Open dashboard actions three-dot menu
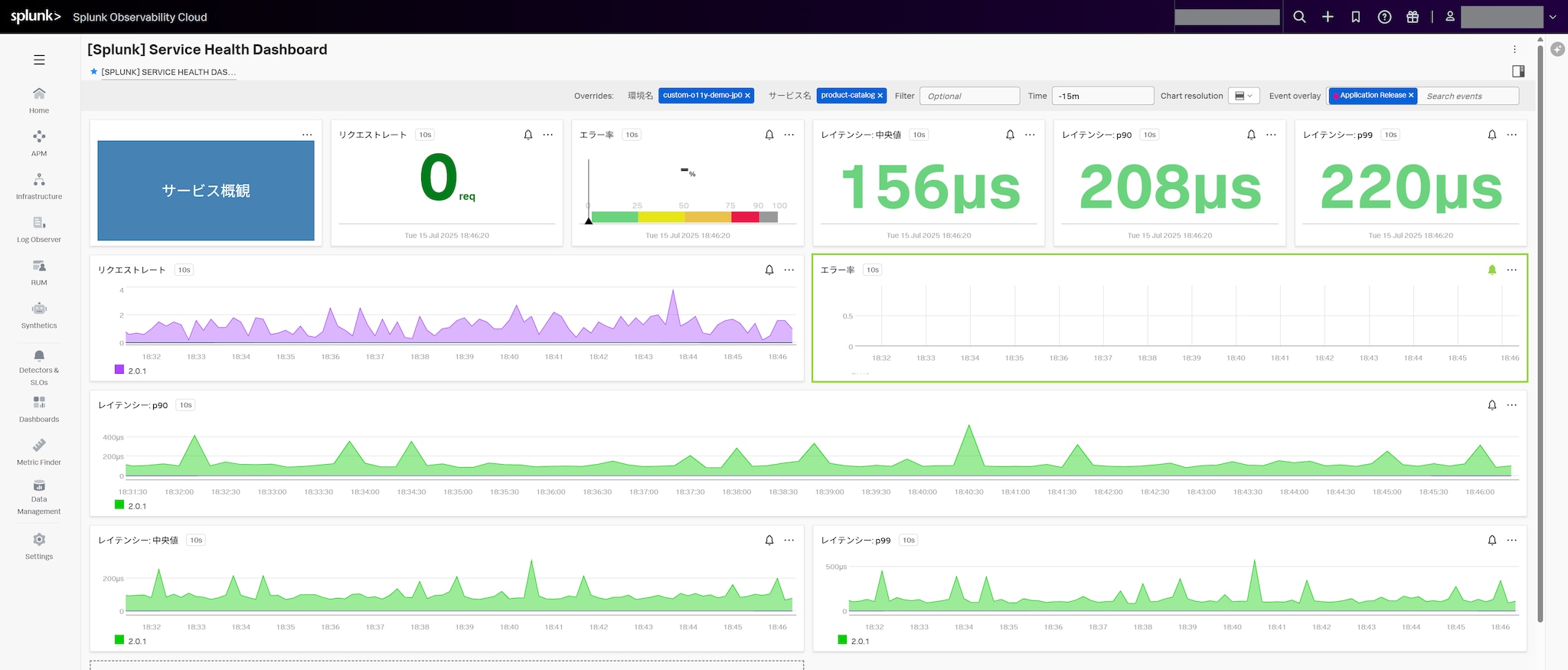The height and width of the screenshot is (670, 1568). pos(1514,49)
